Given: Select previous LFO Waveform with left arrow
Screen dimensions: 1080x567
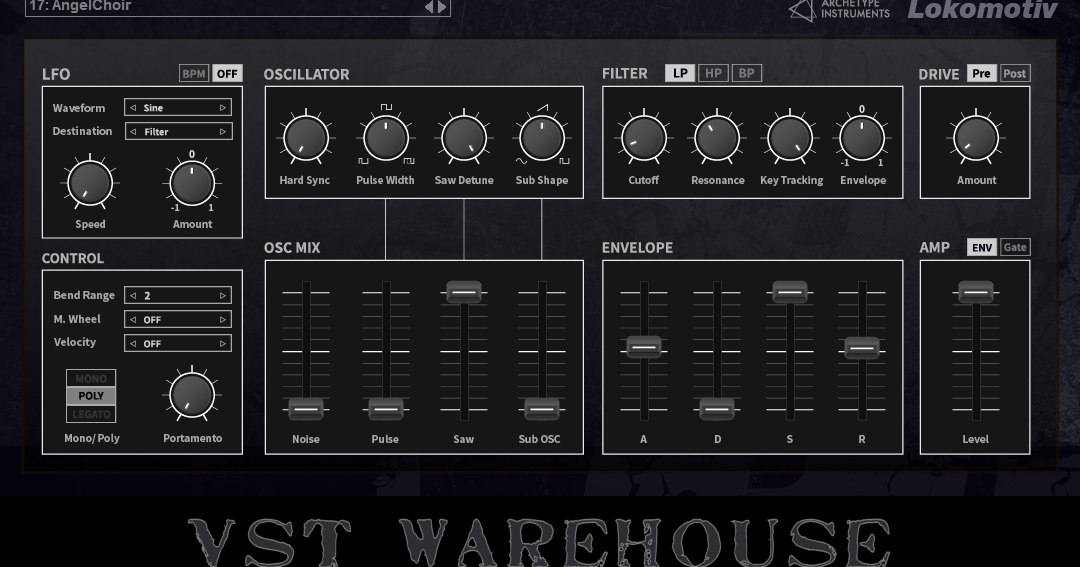Looking at the screenshot, I should pos(133,107).
